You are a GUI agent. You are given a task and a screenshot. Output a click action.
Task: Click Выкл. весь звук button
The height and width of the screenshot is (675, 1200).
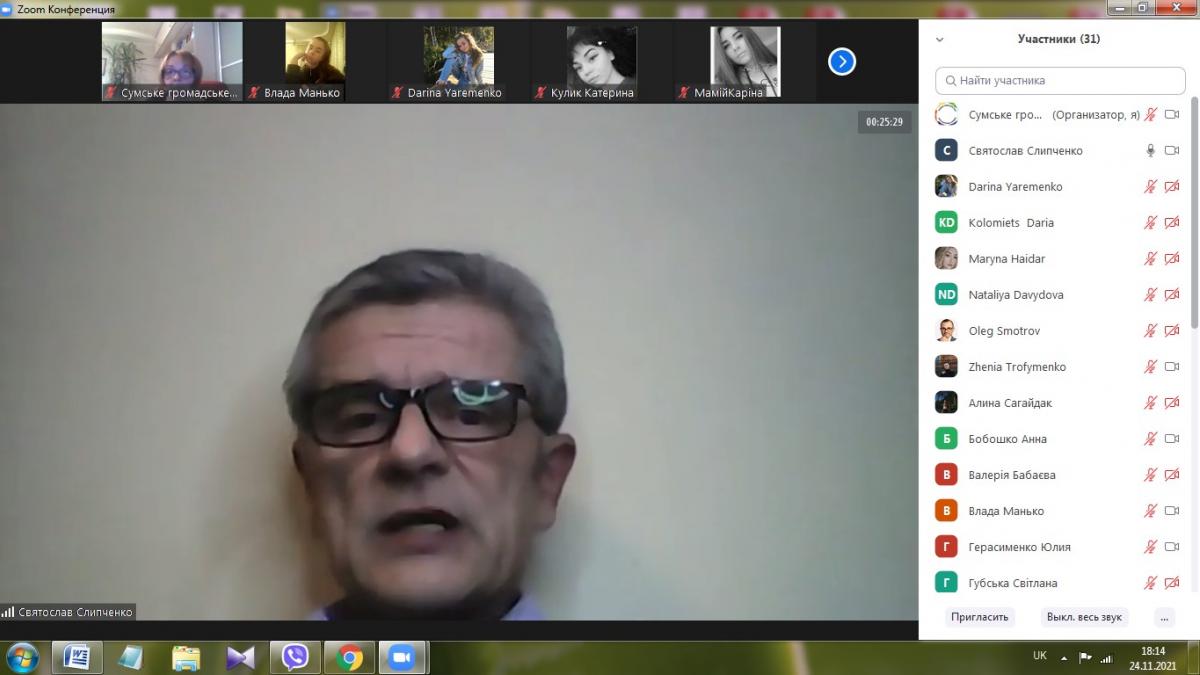pos(1084,617)
